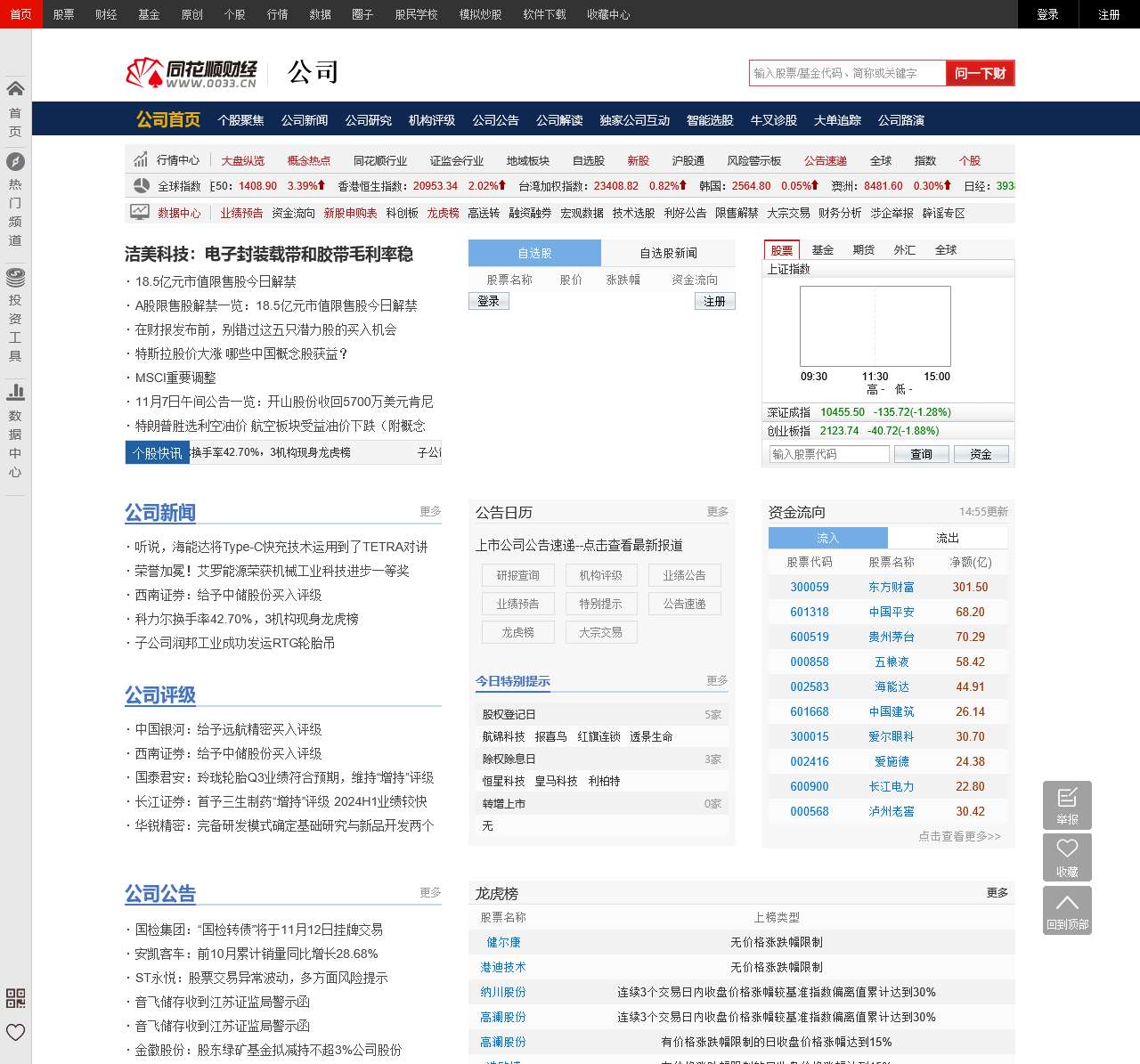The width and height of the screenshot is (1140, 1064).
Task: Open the hot channels compass icon
Action: tap(15, 161)
